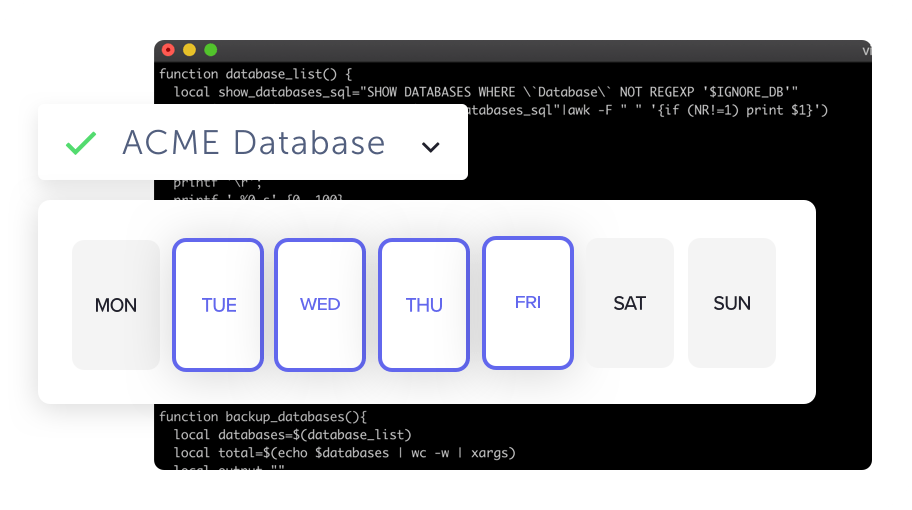
Task: Deselect the TUE day tile
Action: tap(219, 304)
